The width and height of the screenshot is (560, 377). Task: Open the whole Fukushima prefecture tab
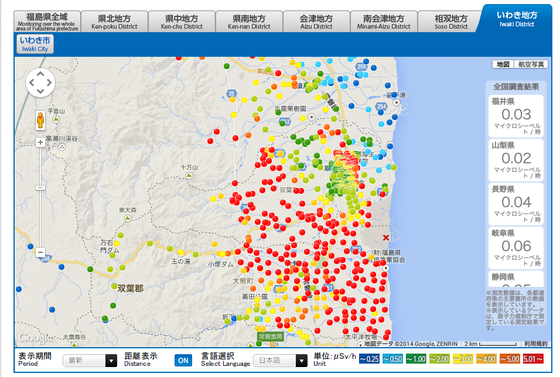[47, 21]
